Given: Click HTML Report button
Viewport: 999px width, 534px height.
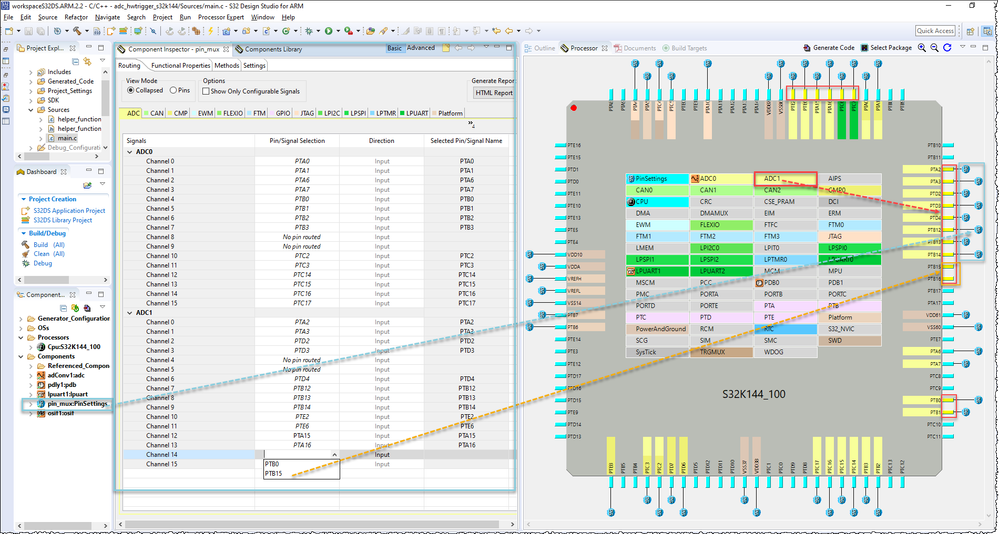Looking at the screenshot, I should click(494, 92).
